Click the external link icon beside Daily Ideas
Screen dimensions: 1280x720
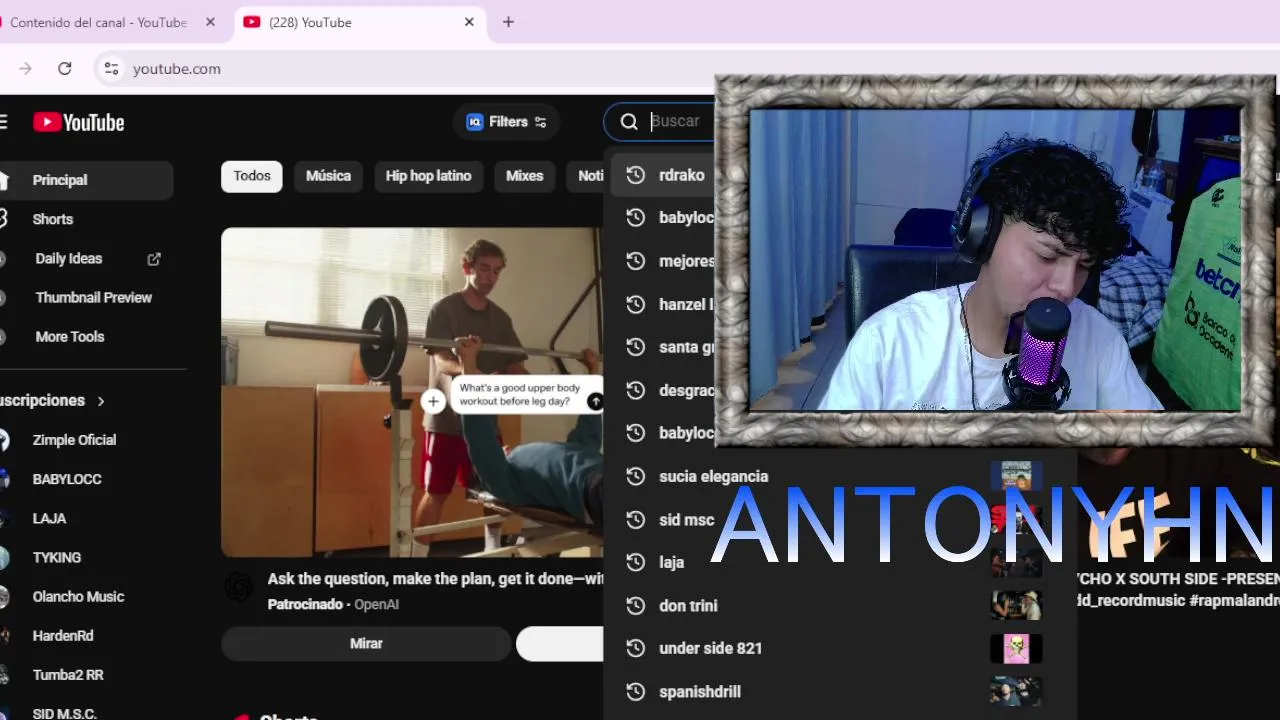154,258
